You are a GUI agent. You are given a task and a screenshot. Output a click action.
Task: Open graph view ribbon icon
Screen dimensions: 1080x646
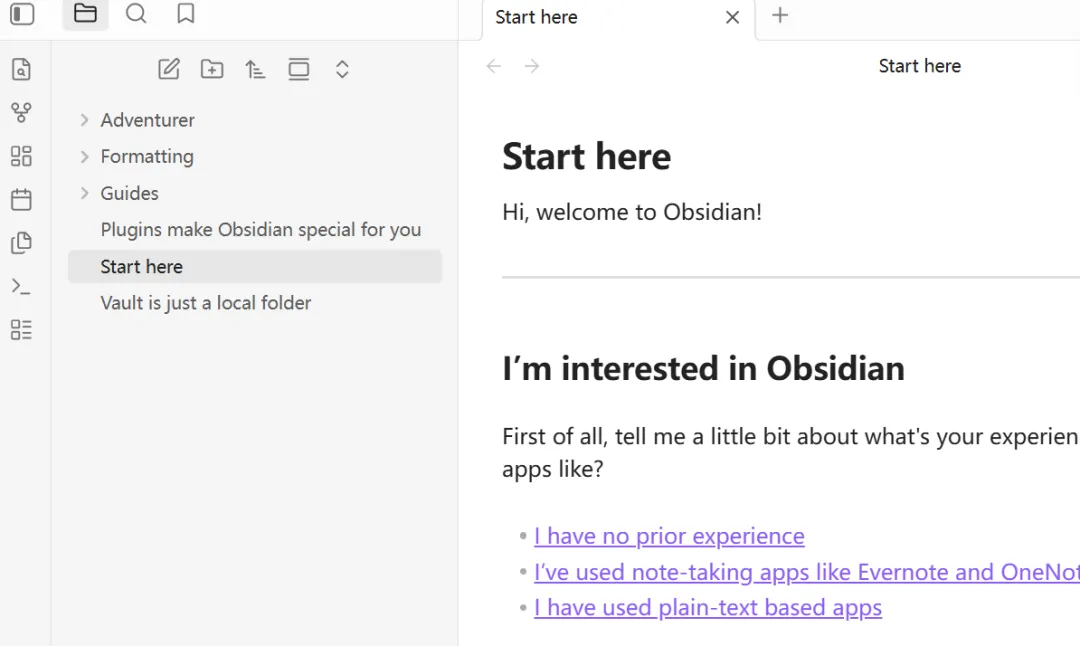[21, 112]
